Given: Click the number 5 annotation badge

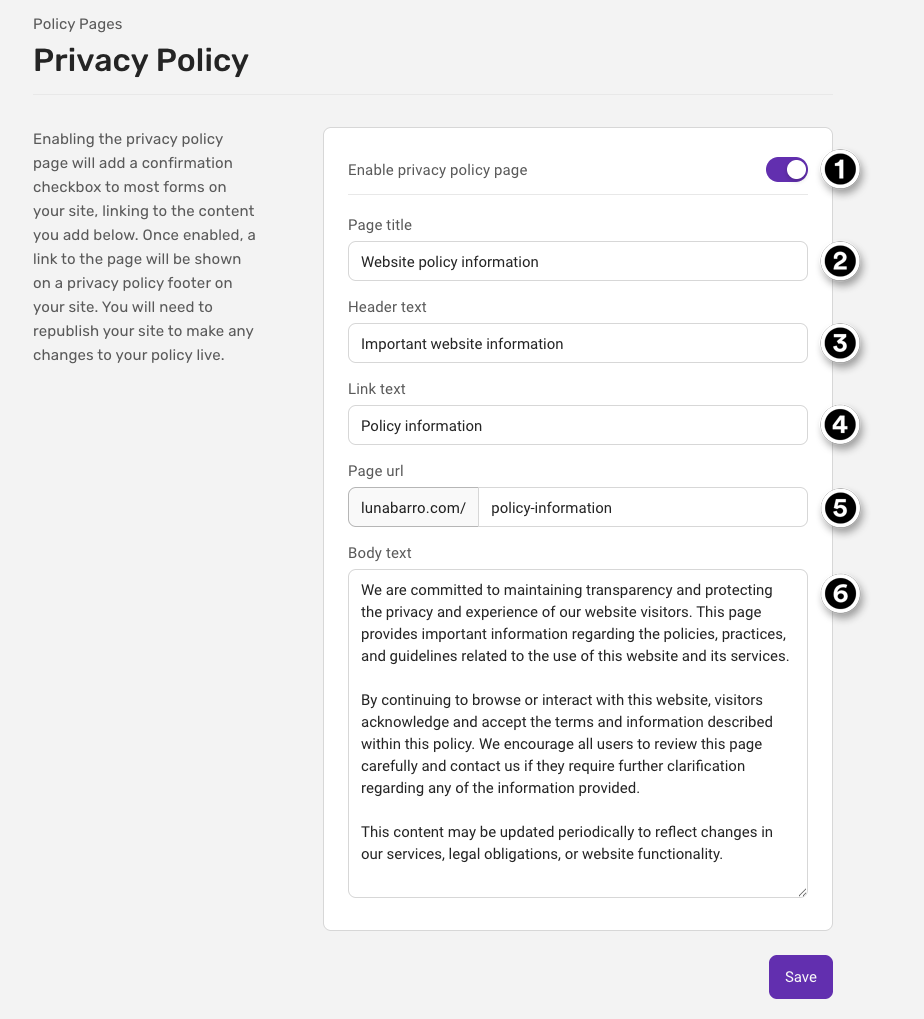Looking at the screenshot, I should [840, 508].
